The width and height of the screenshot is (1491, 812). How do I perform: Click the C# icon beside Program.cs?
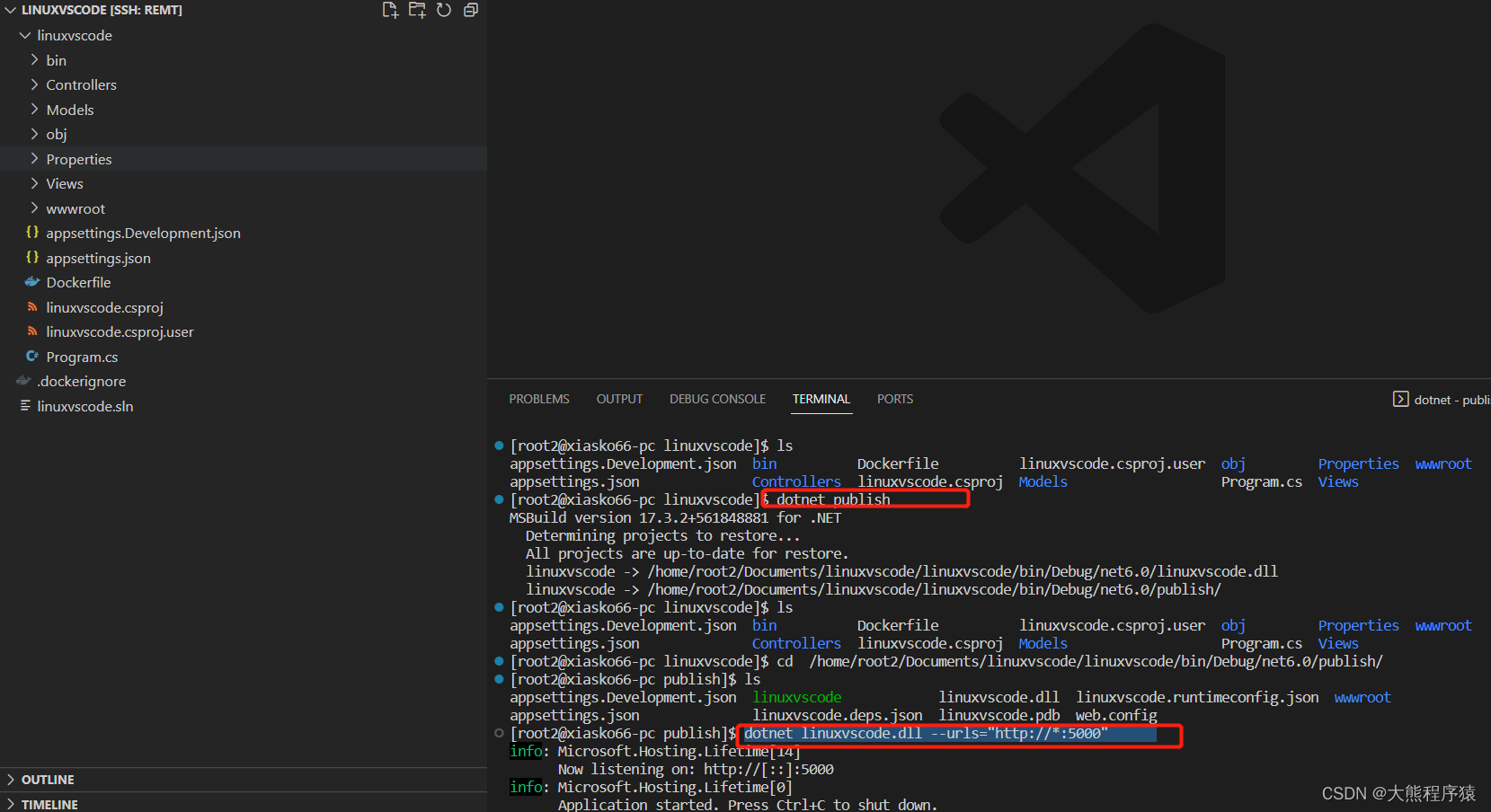(x=32, y=357)
